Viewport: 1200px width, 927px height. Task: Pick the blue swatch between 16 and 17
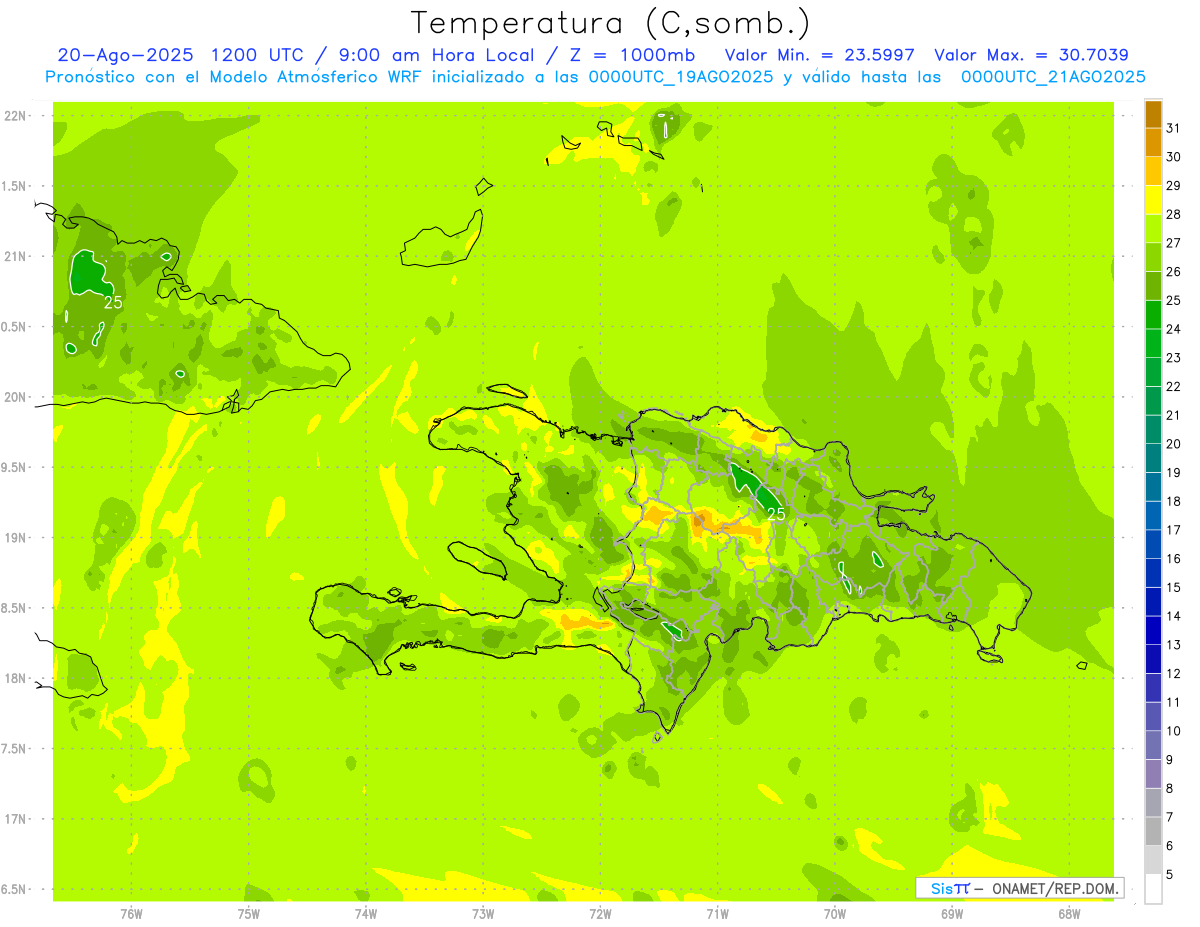tap(1153, 544)
